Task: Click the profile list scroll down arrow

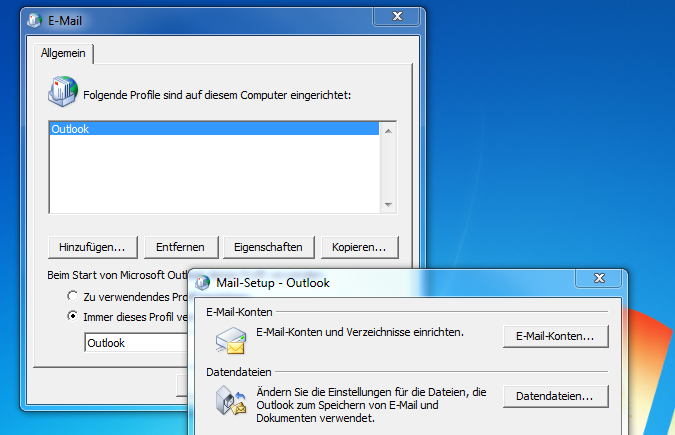Action: click(388, 205)
